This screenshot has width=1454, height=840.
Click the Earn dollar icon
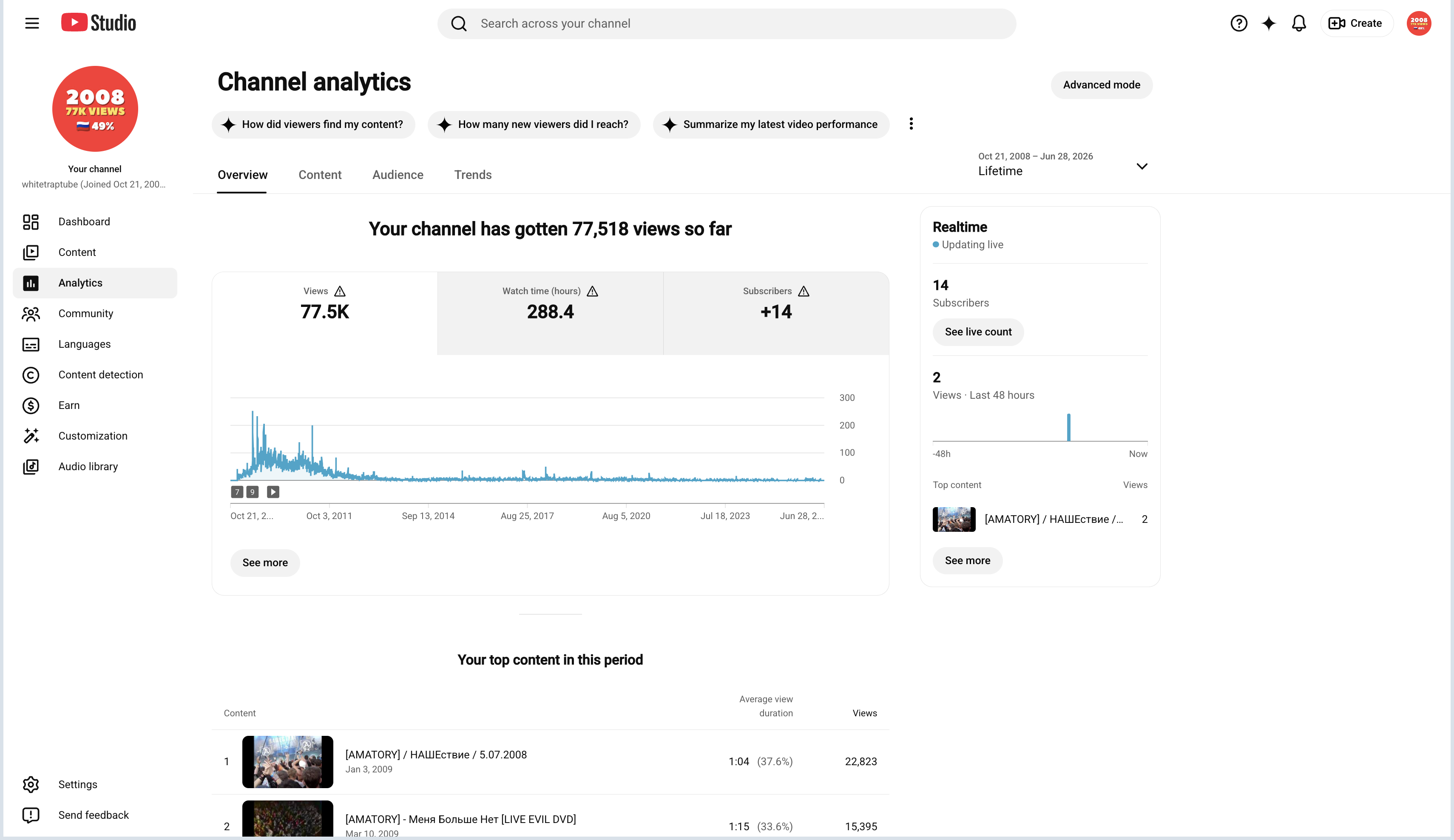click(31, 405)
